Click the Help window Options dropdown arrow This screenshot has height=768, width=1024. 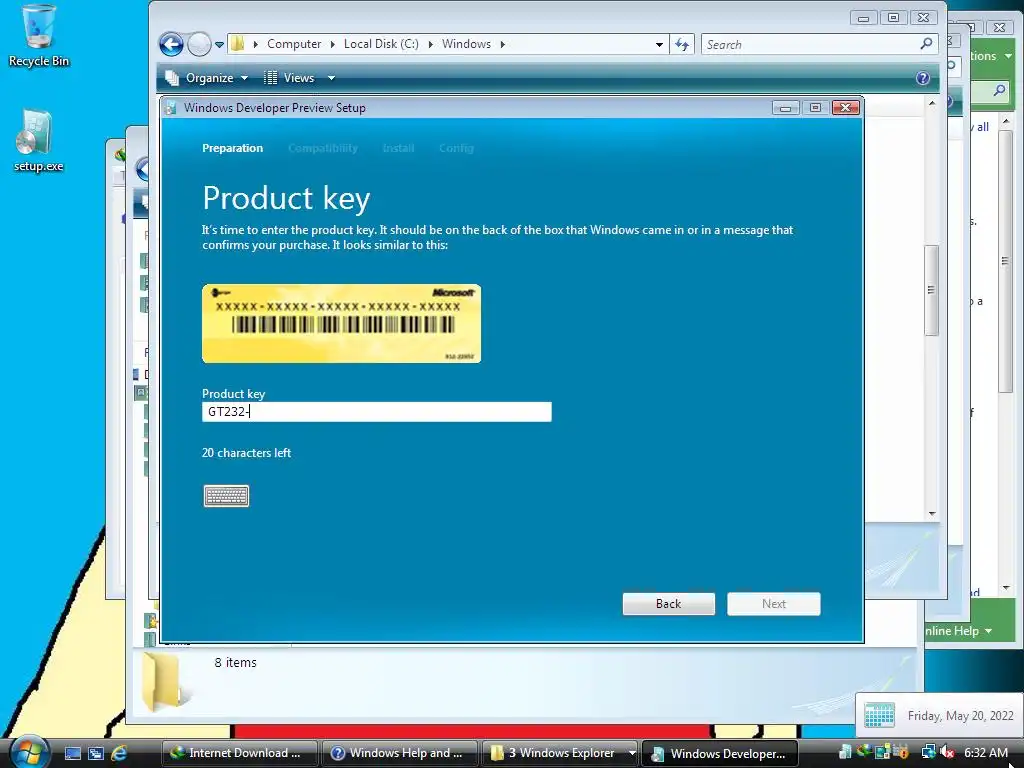1008,56
